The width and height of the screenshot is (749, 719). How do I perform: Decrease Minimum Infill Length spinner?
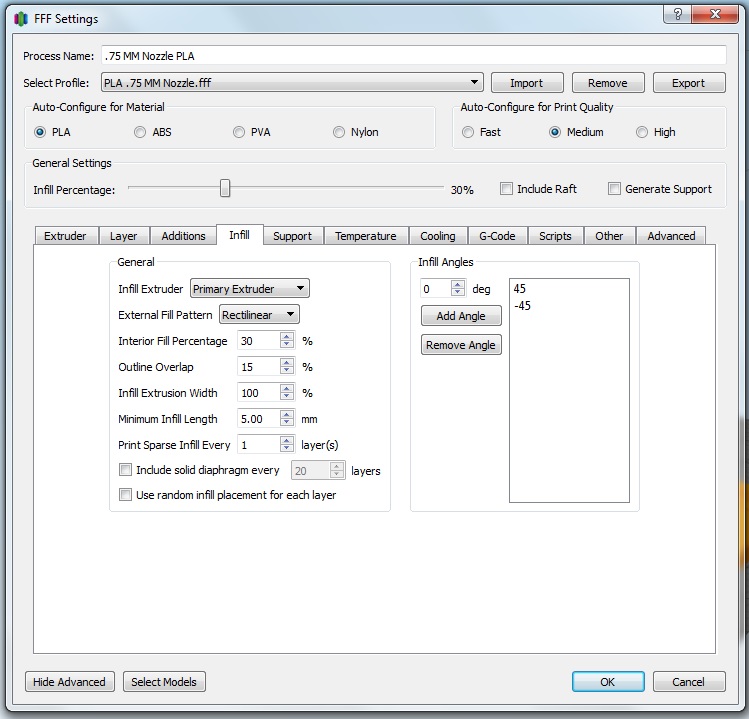287,424
